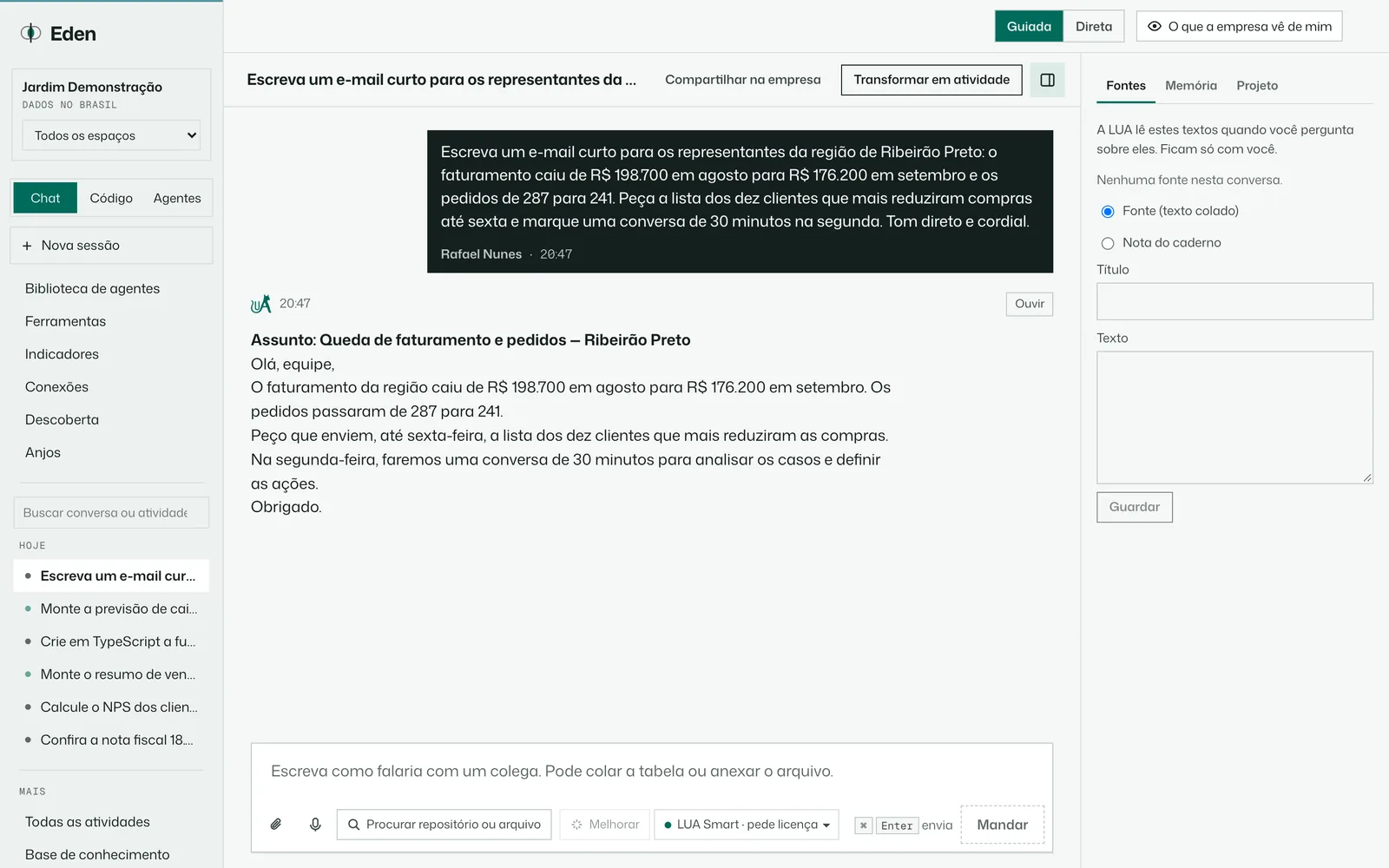
Task: Click the Título input field
Action: click(1234, 301)
